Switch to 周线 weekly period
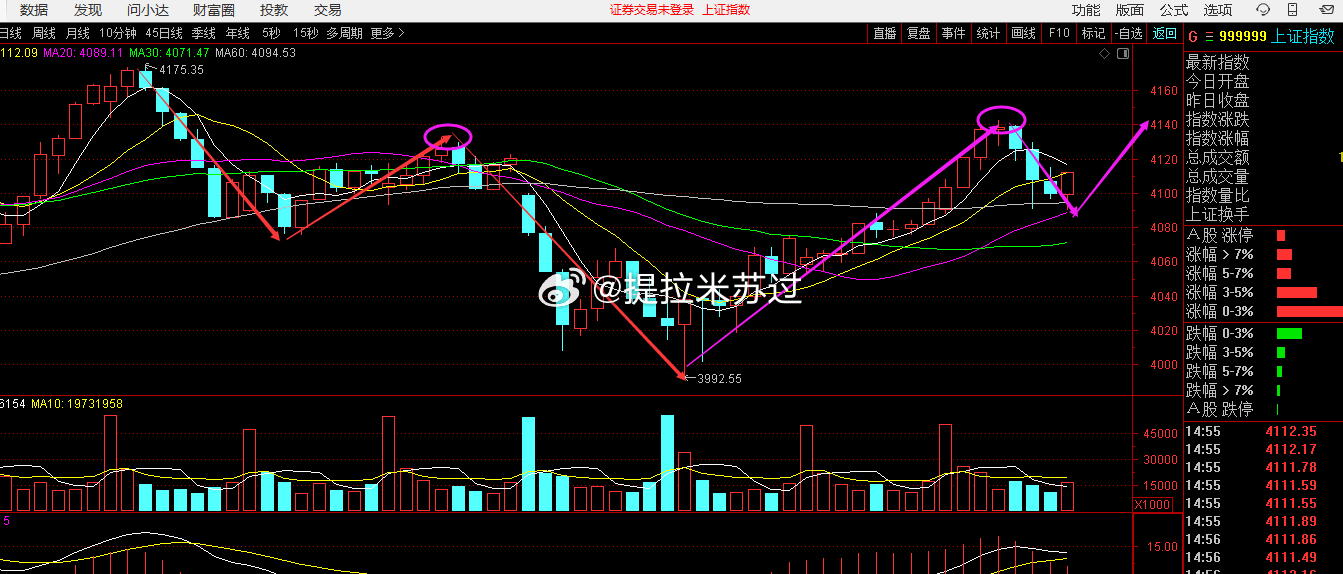 pyautogui.click(x=44, y=33)
